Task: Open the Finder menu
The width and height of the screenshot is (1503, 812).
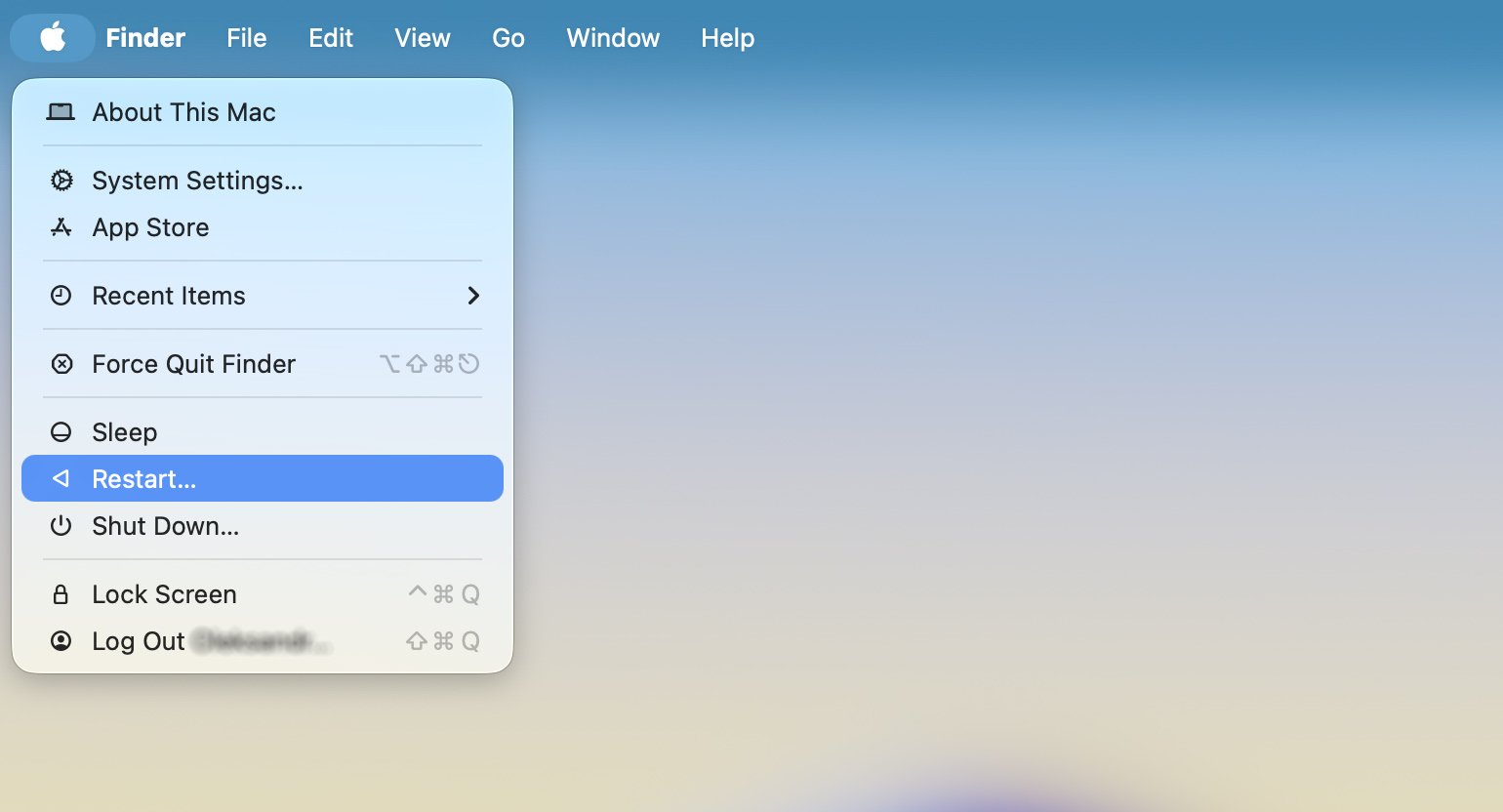Action: 145,38
